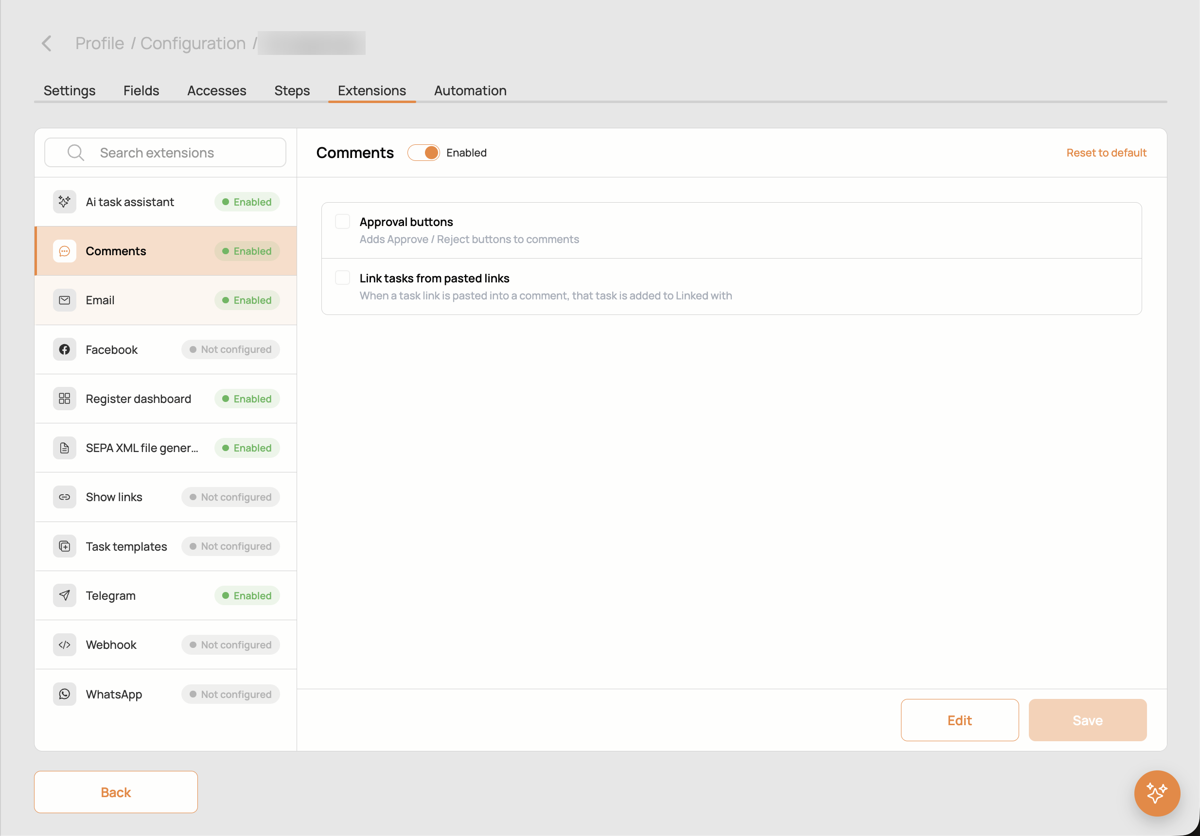Open the Steps tab
This screenshot has height=836, width=1200.
[x=292, y=90]
